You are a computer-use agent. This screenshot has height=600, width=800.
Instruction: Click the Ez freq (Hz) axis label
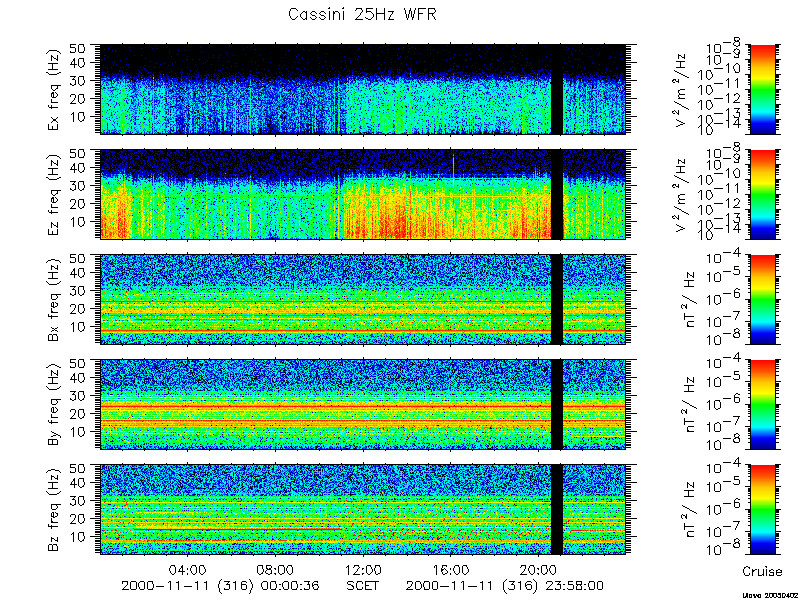click(55, 194)
